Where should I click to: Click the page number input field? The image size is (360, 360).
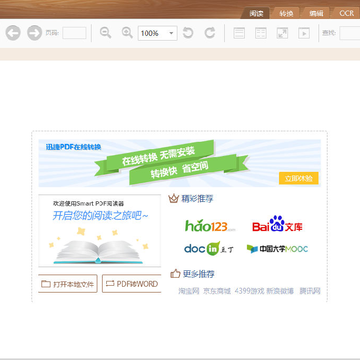click(74, 33)
